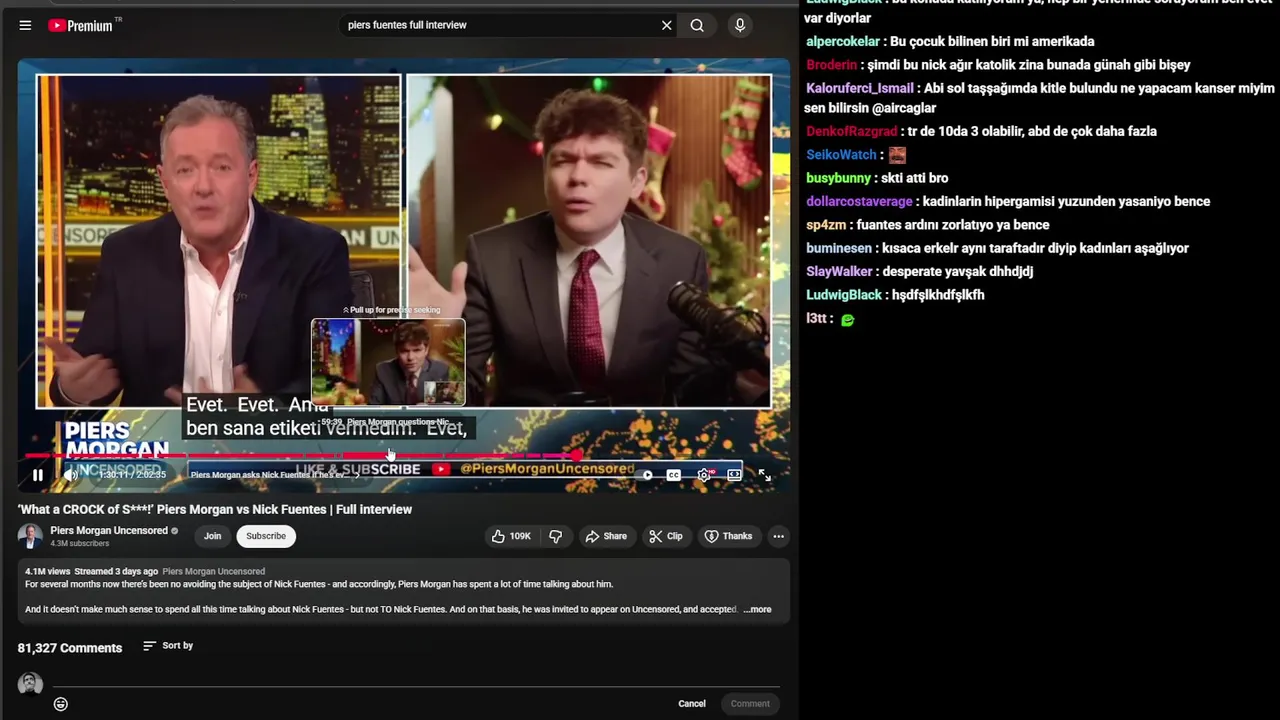Screen dimensions: 1280x720
Task: Dislike the video
Action: pos(556,536)
